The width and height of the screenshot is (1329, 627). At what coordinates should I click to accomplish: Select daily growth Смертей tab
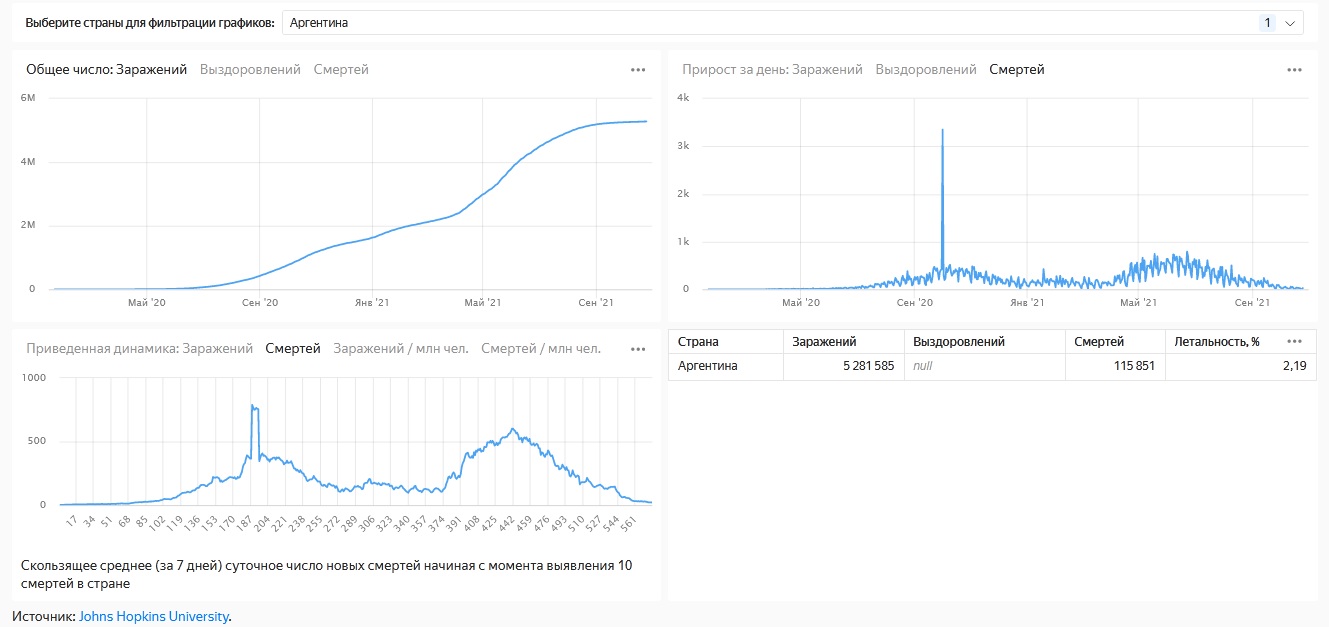1017,70
